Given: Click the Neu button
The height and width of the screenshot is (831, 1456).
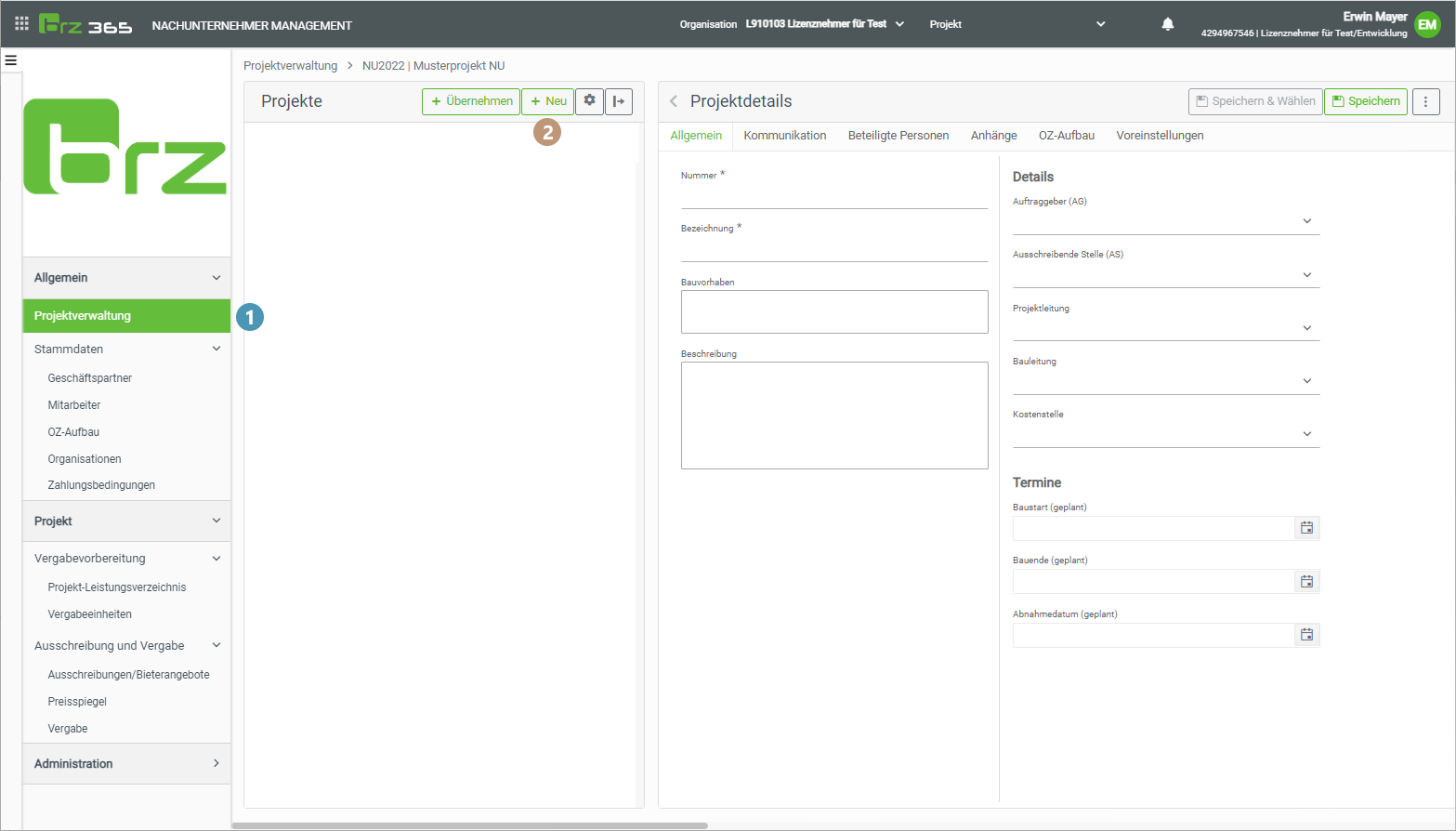Looking at the screenshot, I should coord(547,101).
